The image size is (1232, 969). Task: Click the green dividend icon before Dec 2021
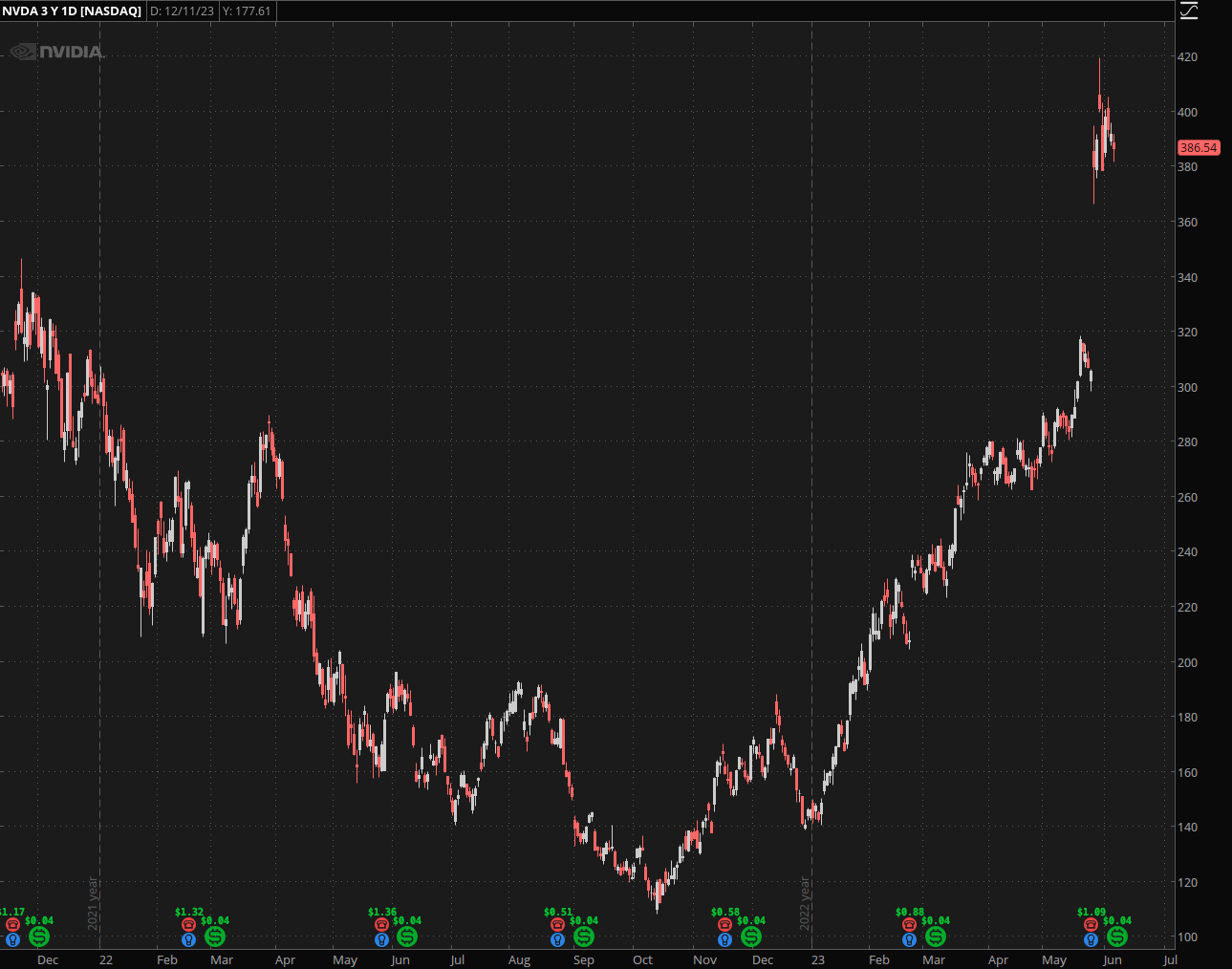tap(38, 937)
